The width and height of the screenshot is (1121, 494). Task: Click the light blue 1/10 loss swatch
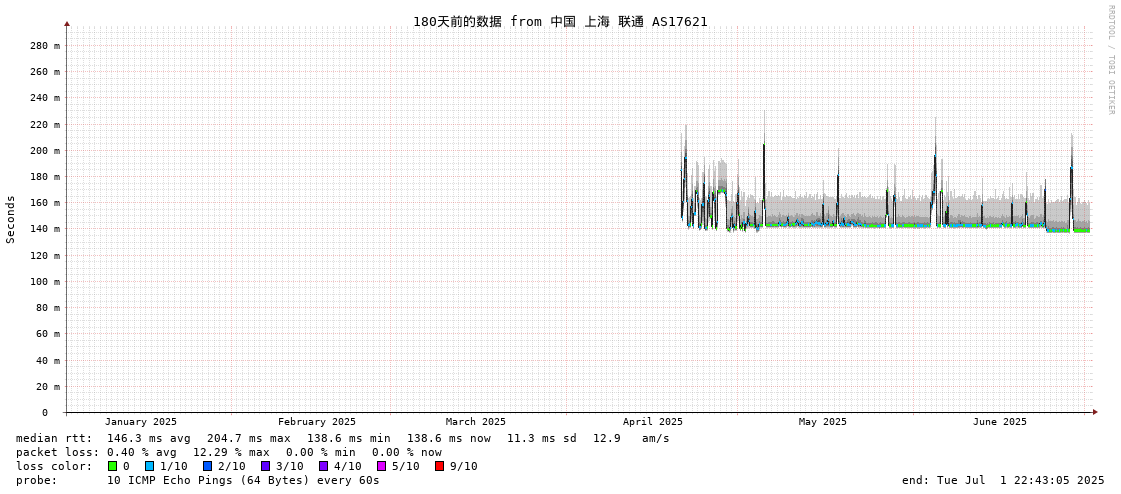(x=149, y=466)
